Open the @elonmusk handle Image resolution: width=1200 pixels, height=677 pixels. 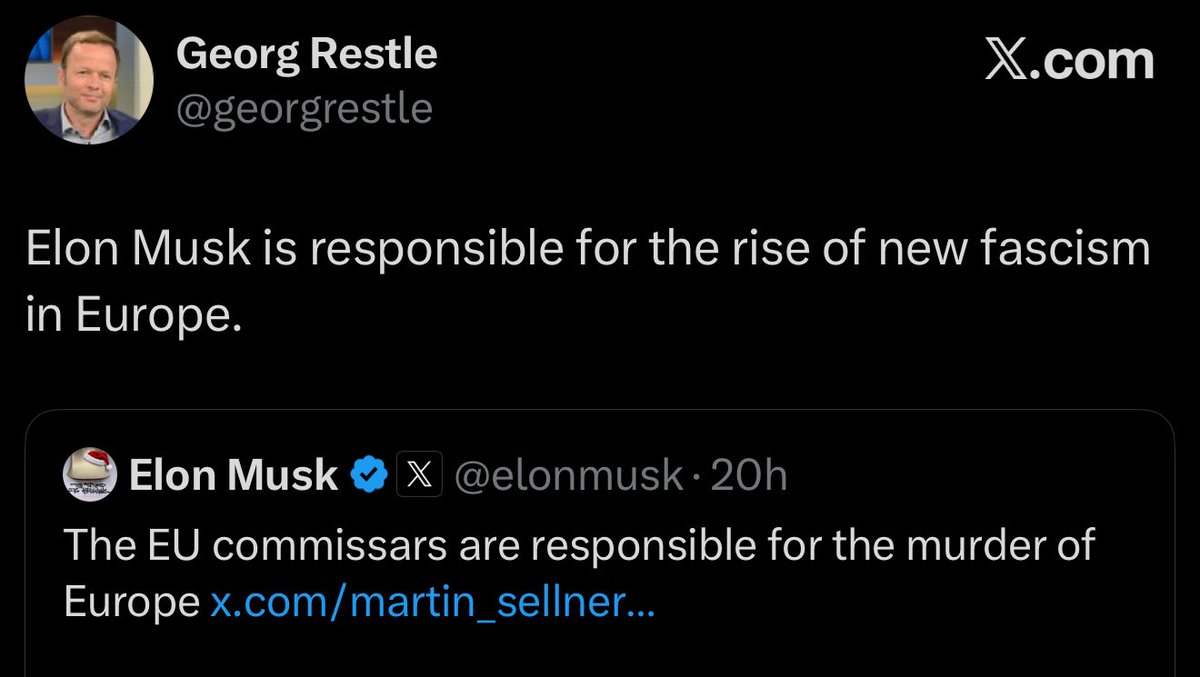567,476
